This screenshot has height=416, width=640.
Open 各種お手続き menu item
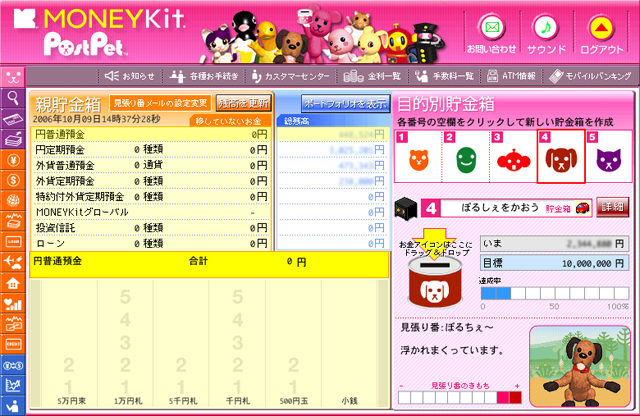coord(203,76)
